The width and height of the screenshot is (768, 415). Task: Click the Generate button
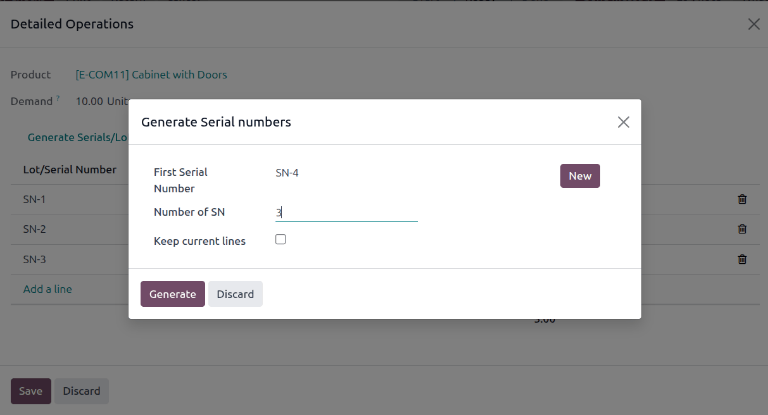tap(172, 294)
